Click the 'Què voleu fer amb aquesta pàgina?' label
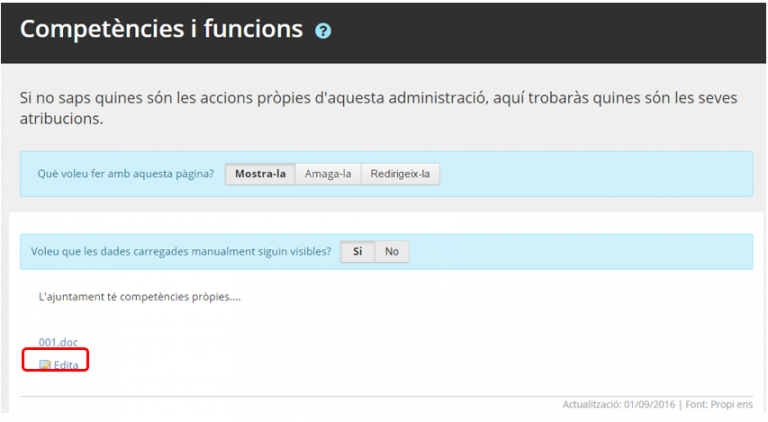The width and height of the screenshot is (768, 422). [125, 174]
